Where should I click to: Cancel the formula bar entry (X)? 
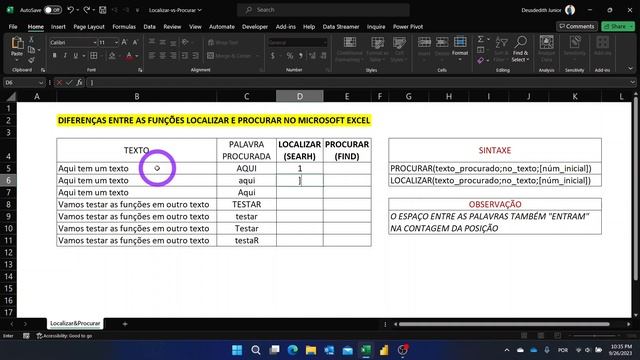[59, 82]
